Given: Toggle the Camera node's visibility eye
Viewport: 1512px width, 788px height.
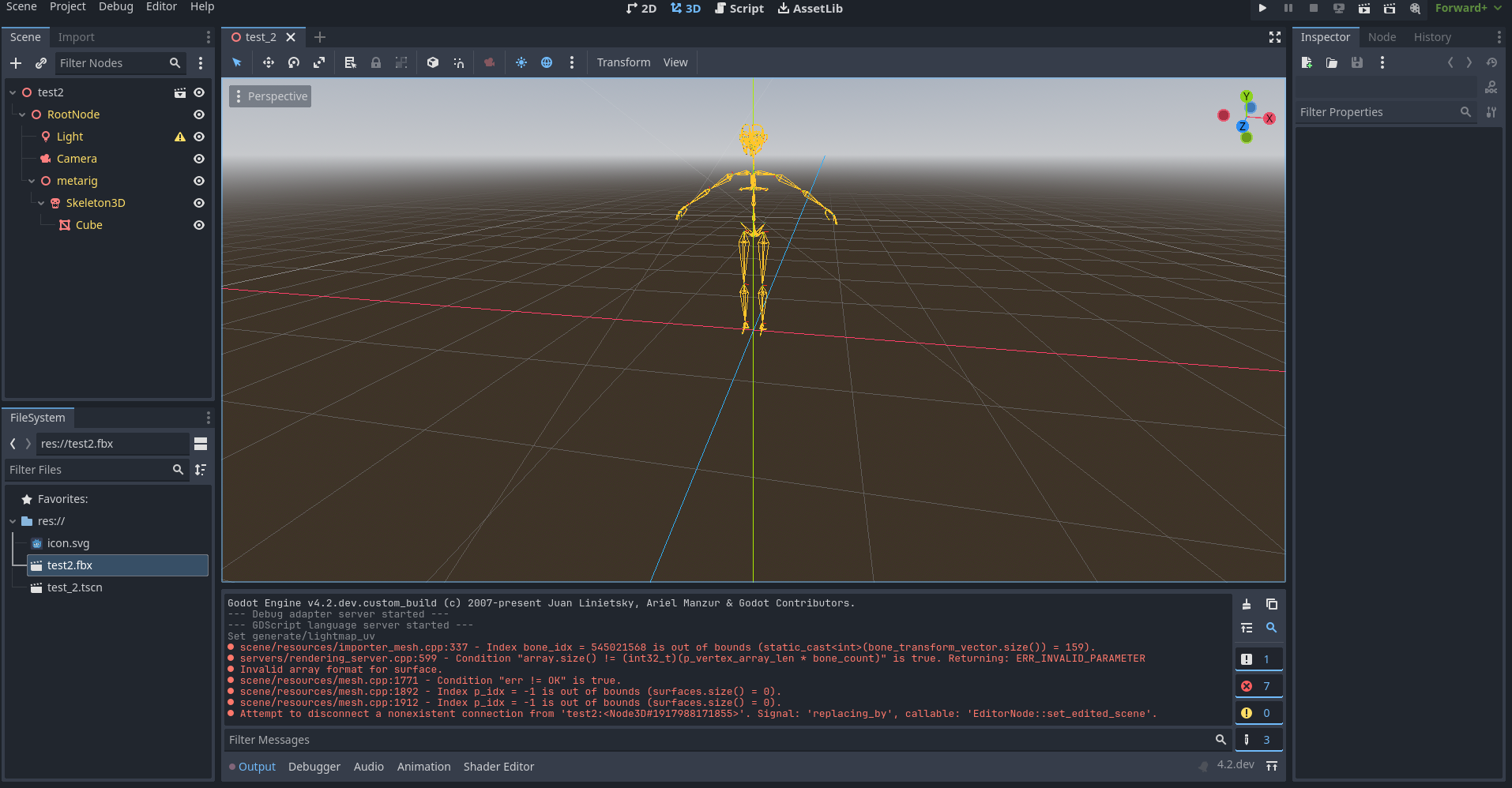Looking at the screenshot, I should [199, 159].
